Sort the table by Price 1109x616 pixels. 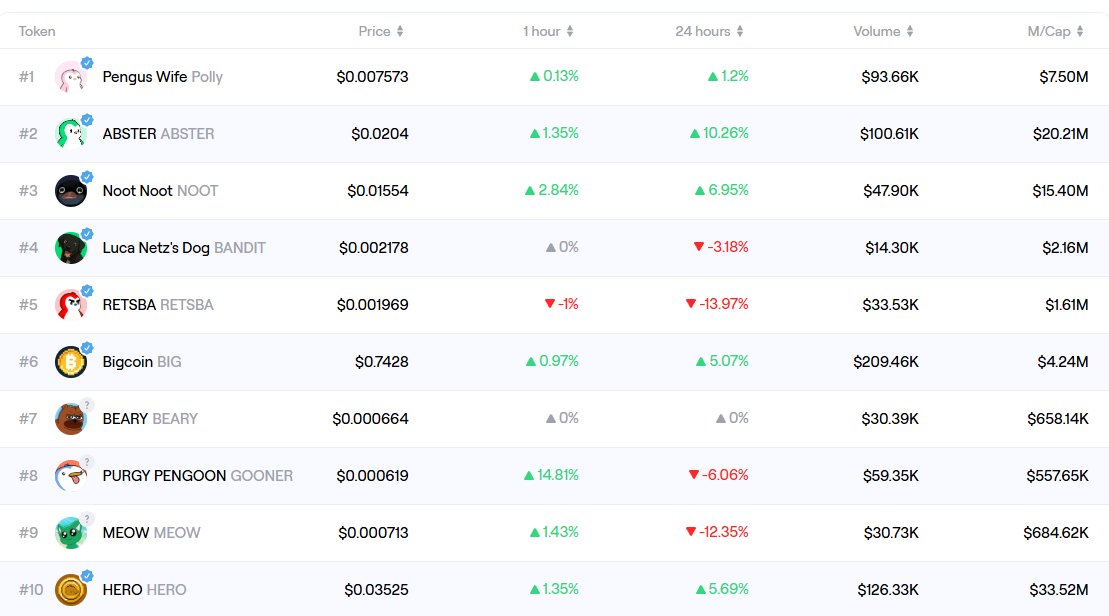pos(381,31)
